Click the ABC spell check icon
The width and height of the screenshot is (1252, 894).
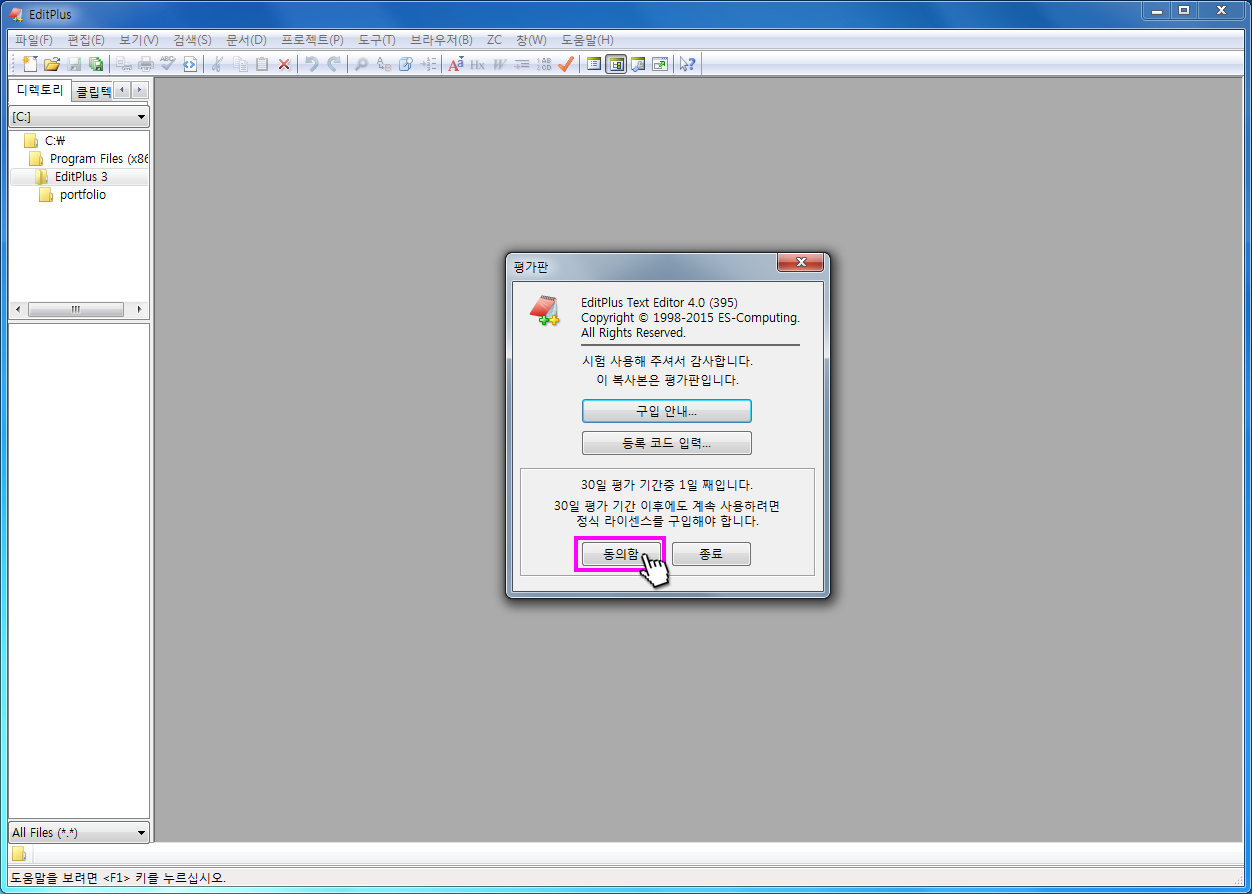[x=168, y=64]
